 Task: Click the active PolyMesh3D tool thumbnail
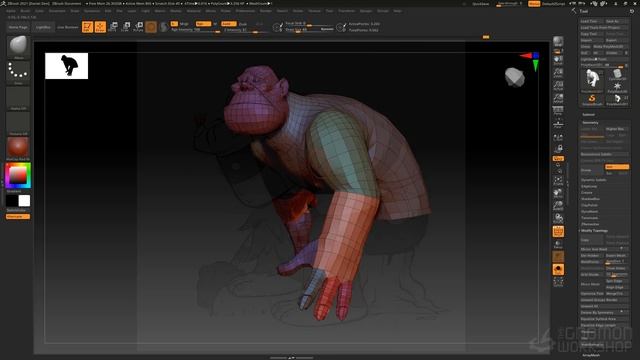pyautogui.click(x=592, y=80)
